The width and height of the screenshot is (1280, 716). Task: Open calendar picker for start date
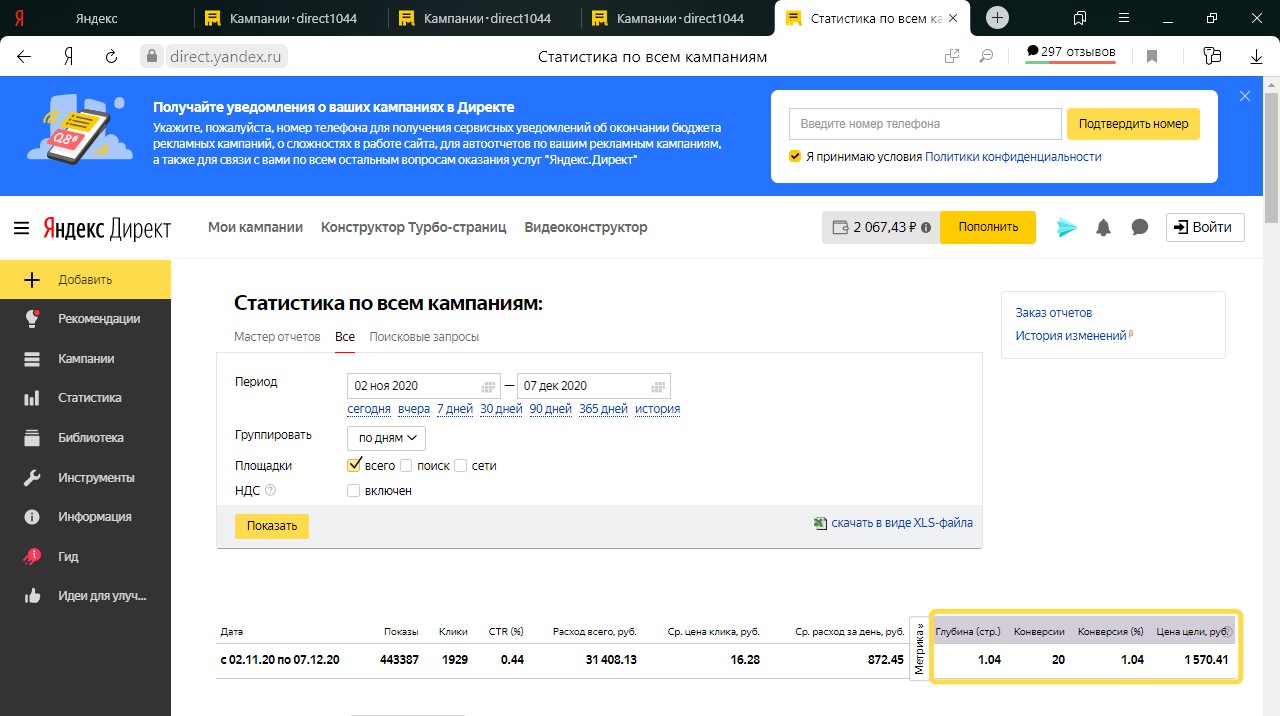(489, 386)
